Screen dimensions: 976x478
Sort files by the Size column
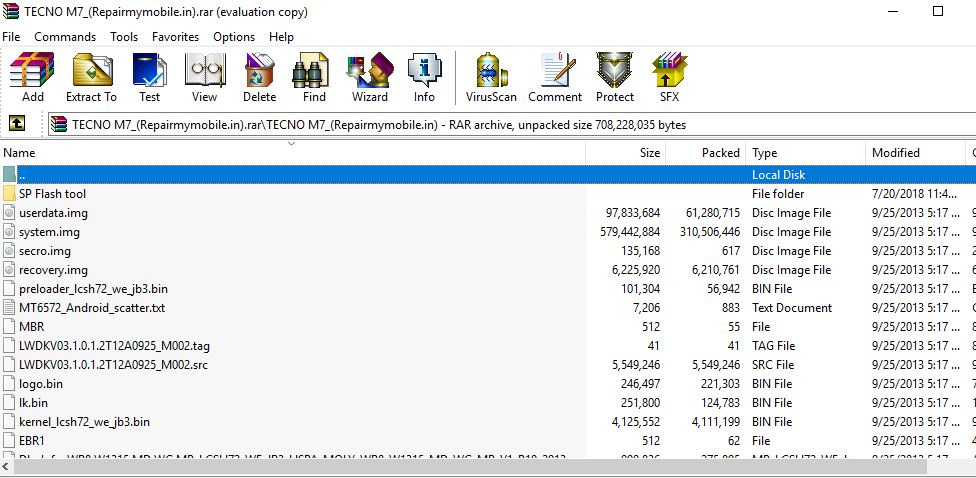click(x=649, y=153)
